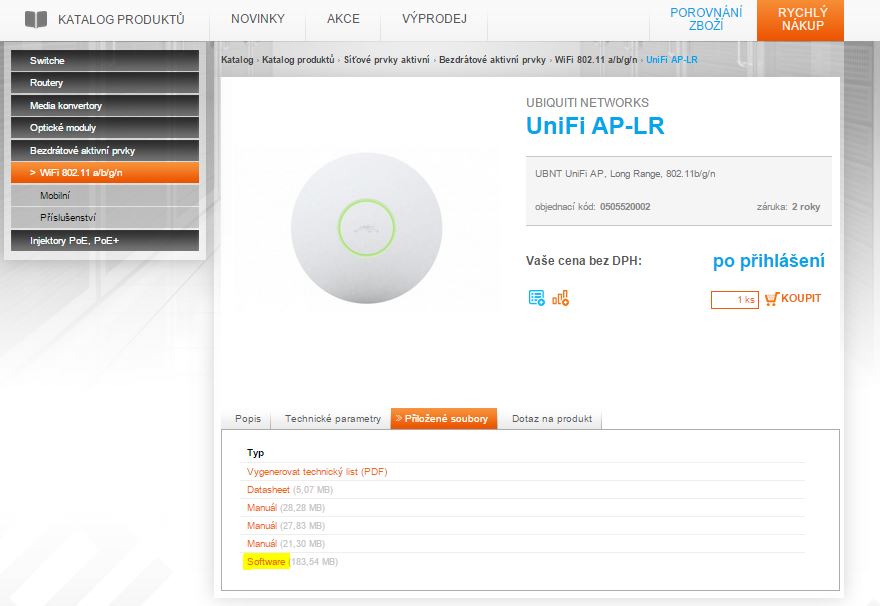The width and height of the screenshot is (880, 606).
Task: Click UniFi AP-LR breadcrumb
Action: [x=672, y=59]
